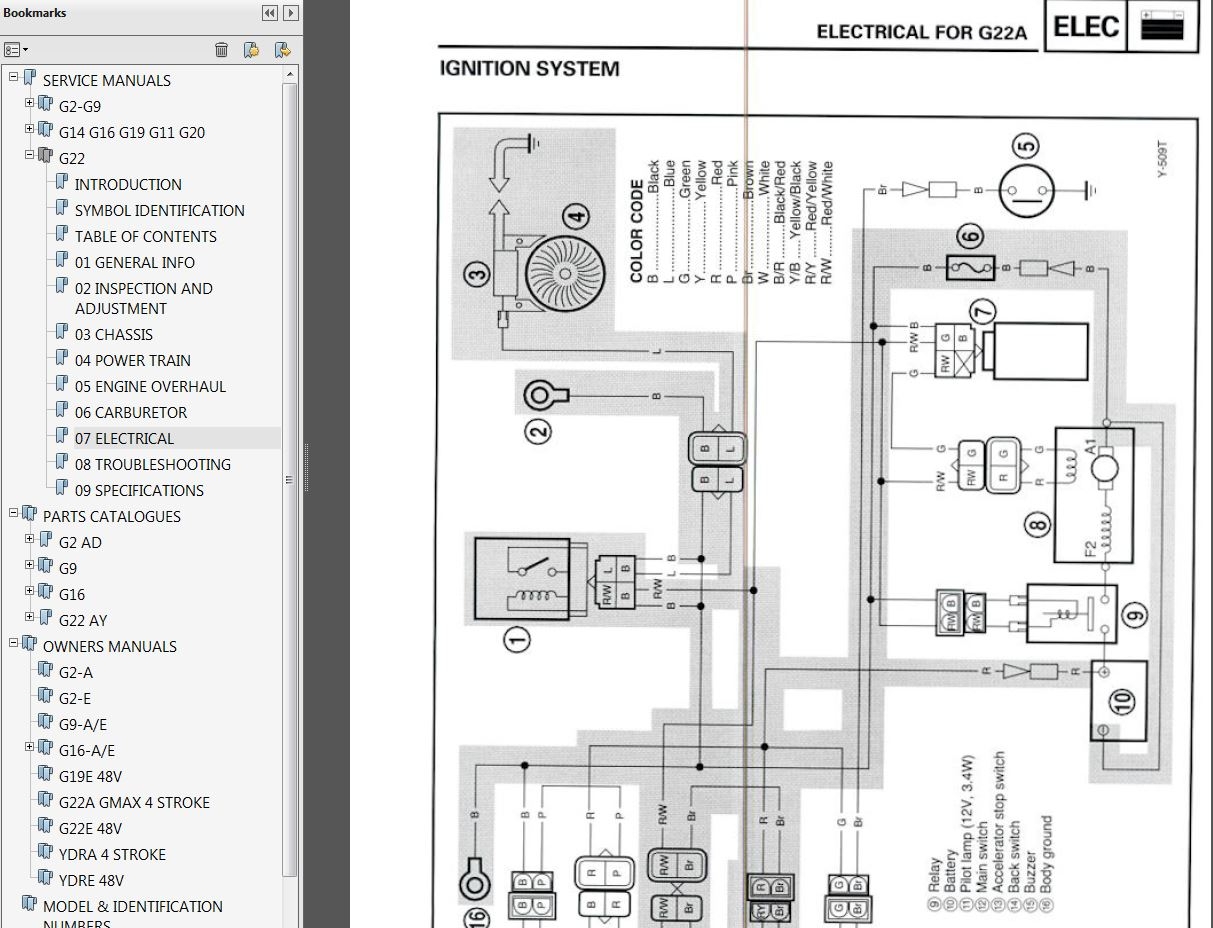Expand the G2-G9 bookmark group
Image resolution: width=1213 pixels, height=928 pixels.
(30, 103)
